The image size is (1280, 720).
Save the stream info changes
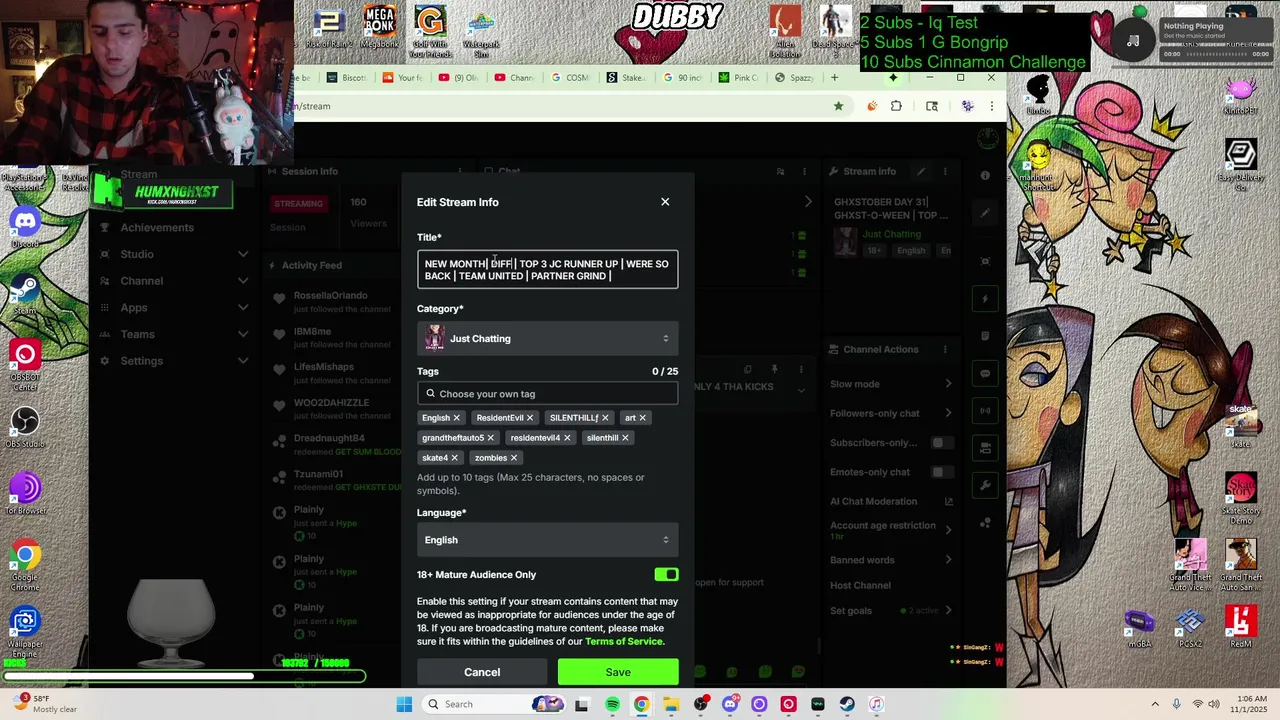(x=618, y=672)
